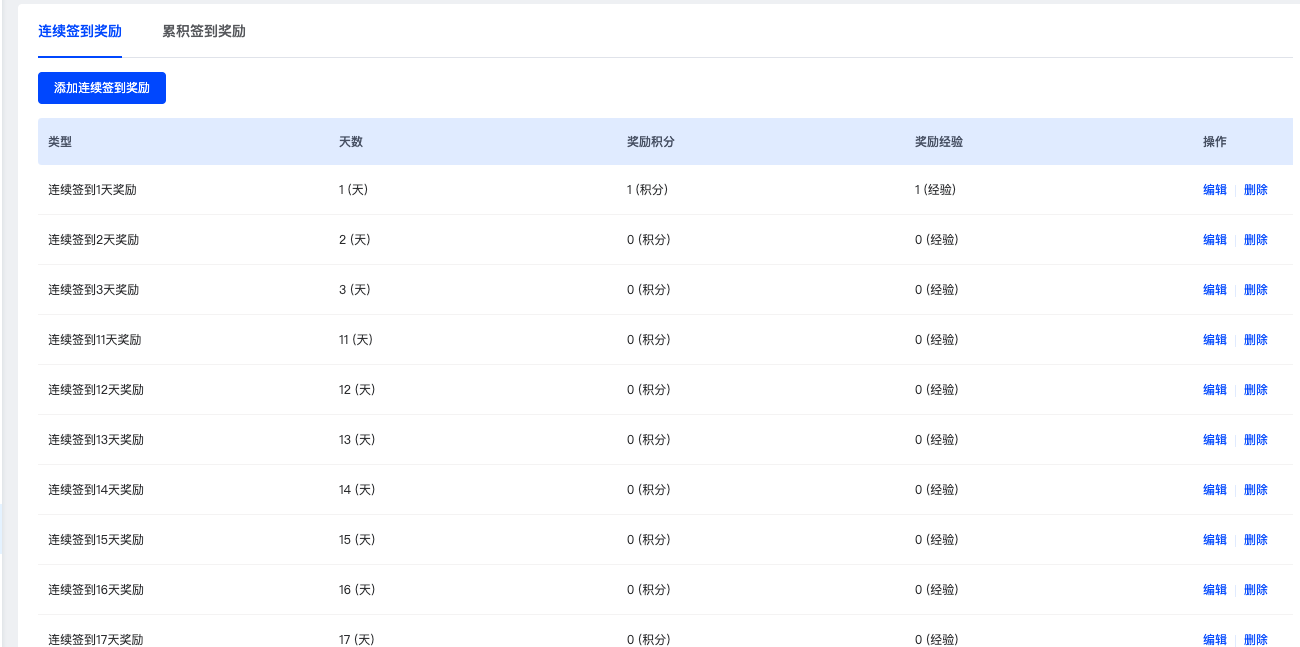Click the 添加连续签到奖励 button
1300x647 pixels.
tap(102, 88)
